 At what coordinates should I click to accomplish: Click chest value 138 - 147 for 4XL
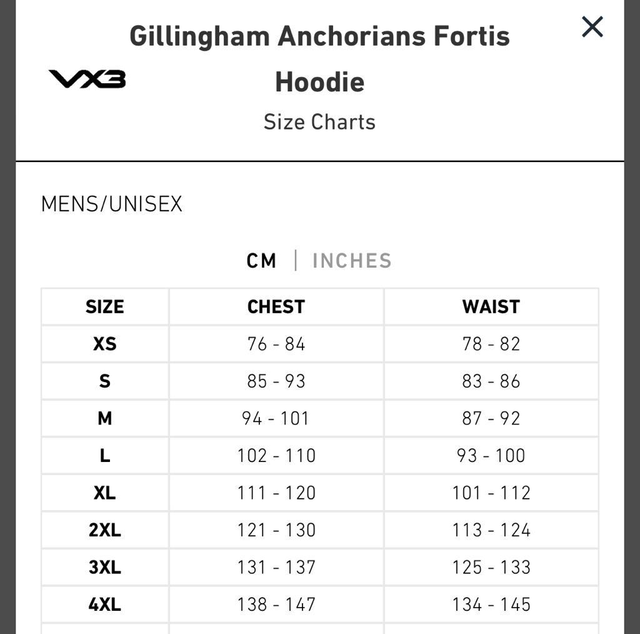pos(276,604)
